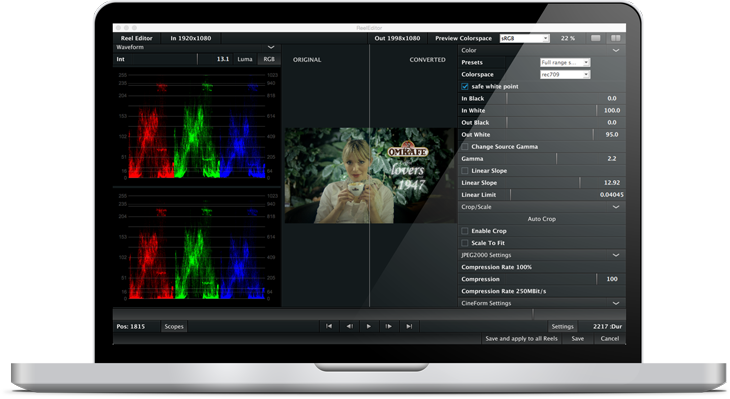This screenshot has width=730, height=399.
Task: Select RGB waveform mode
Action: (269, 59)
